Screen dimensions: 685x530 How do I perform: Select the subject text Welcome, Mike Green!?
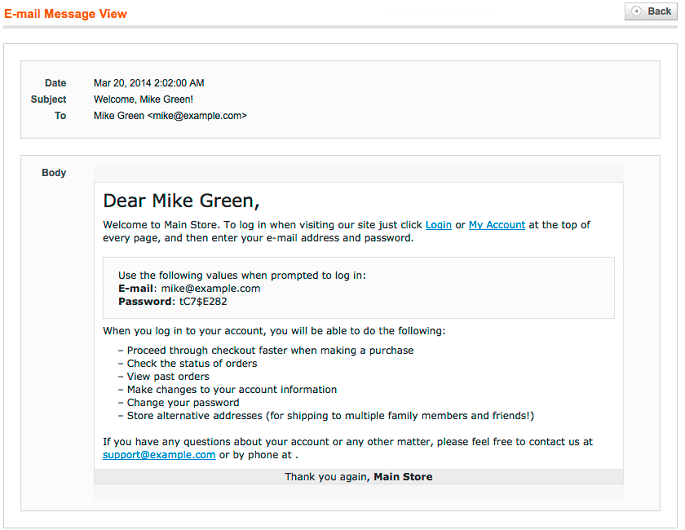point(143,99)
